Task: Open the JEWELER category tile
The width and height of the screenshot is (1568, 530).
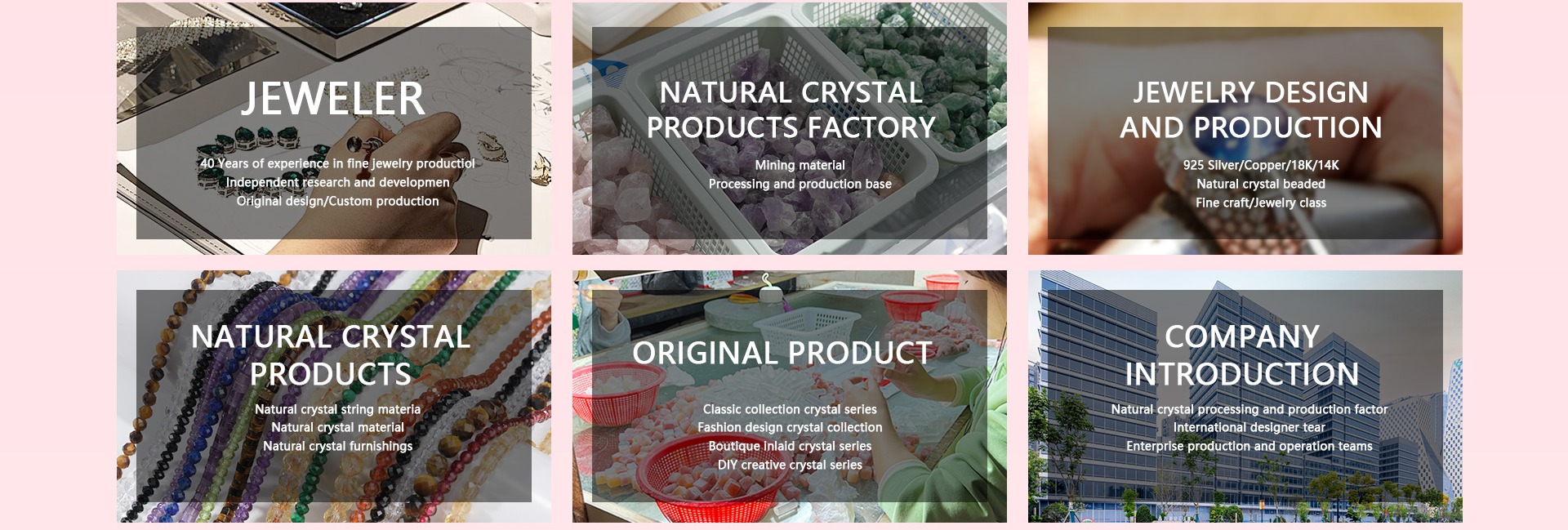Action: coord(333,128)
